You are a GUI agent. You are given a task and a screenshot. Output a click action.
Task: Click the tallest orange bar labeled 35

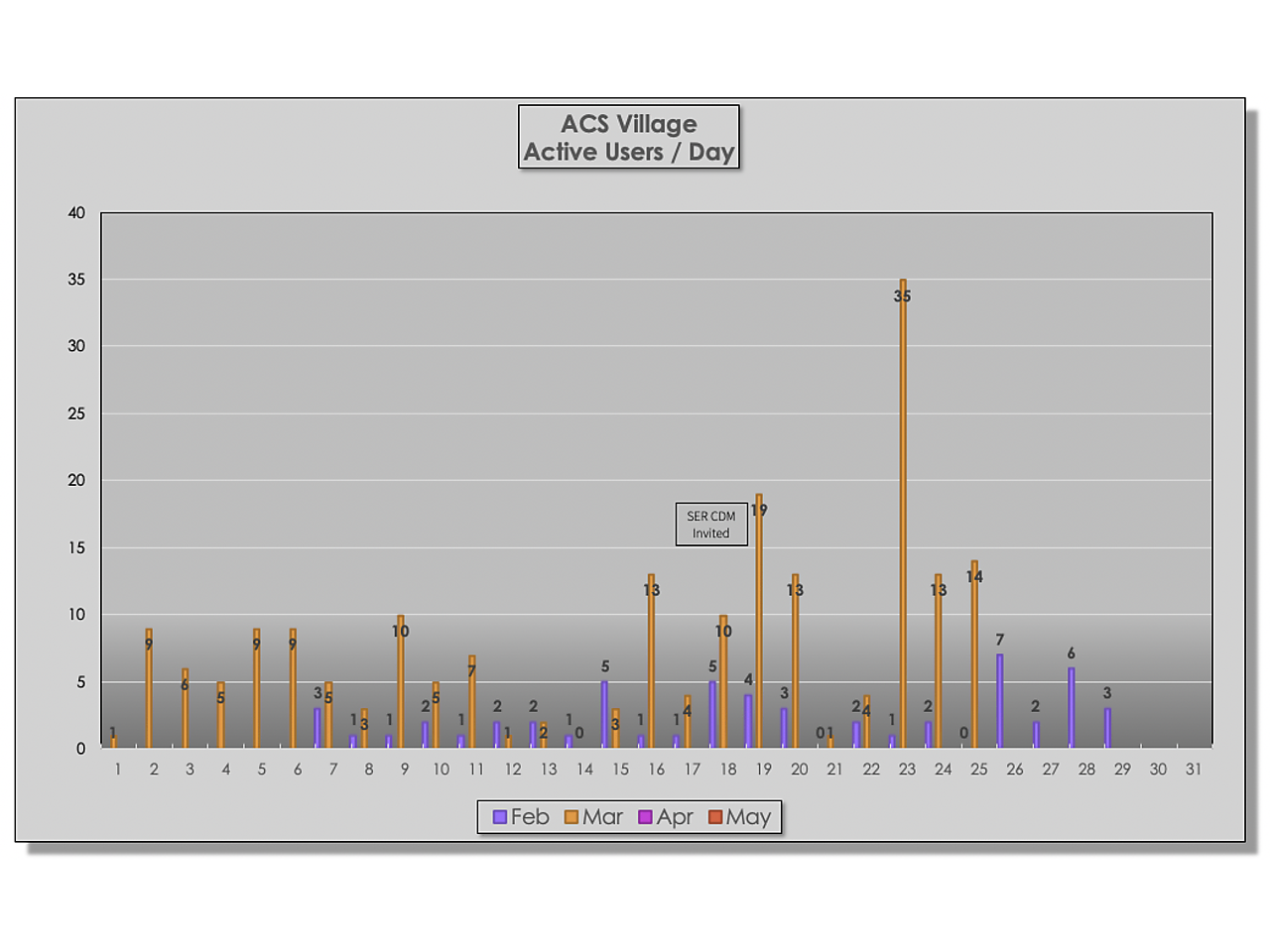tap(903, 516)
